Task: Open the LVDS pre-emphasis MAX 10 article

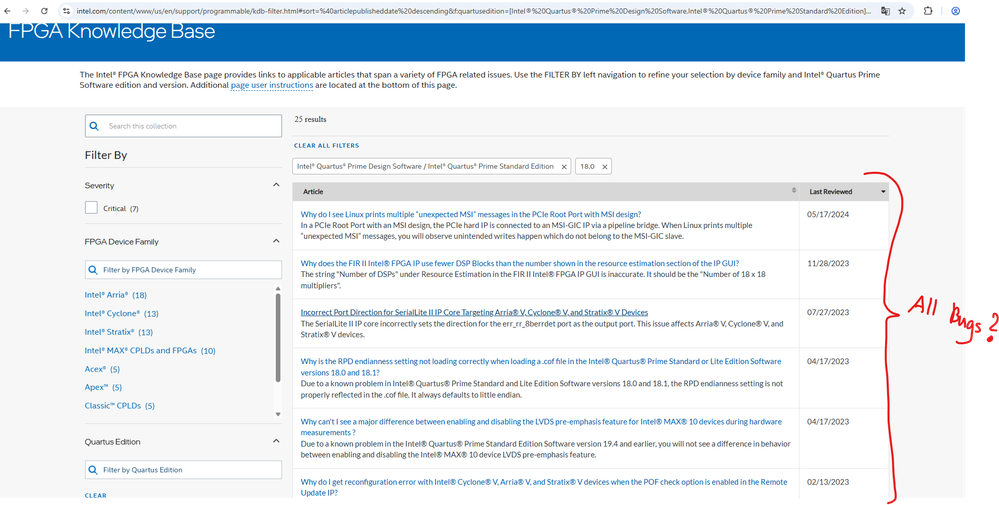Action: pos(541,427)
